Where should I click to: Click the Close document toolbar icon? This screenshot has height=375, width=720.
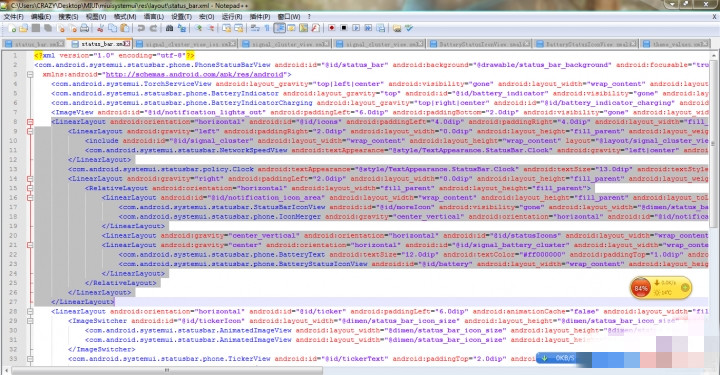60,28
